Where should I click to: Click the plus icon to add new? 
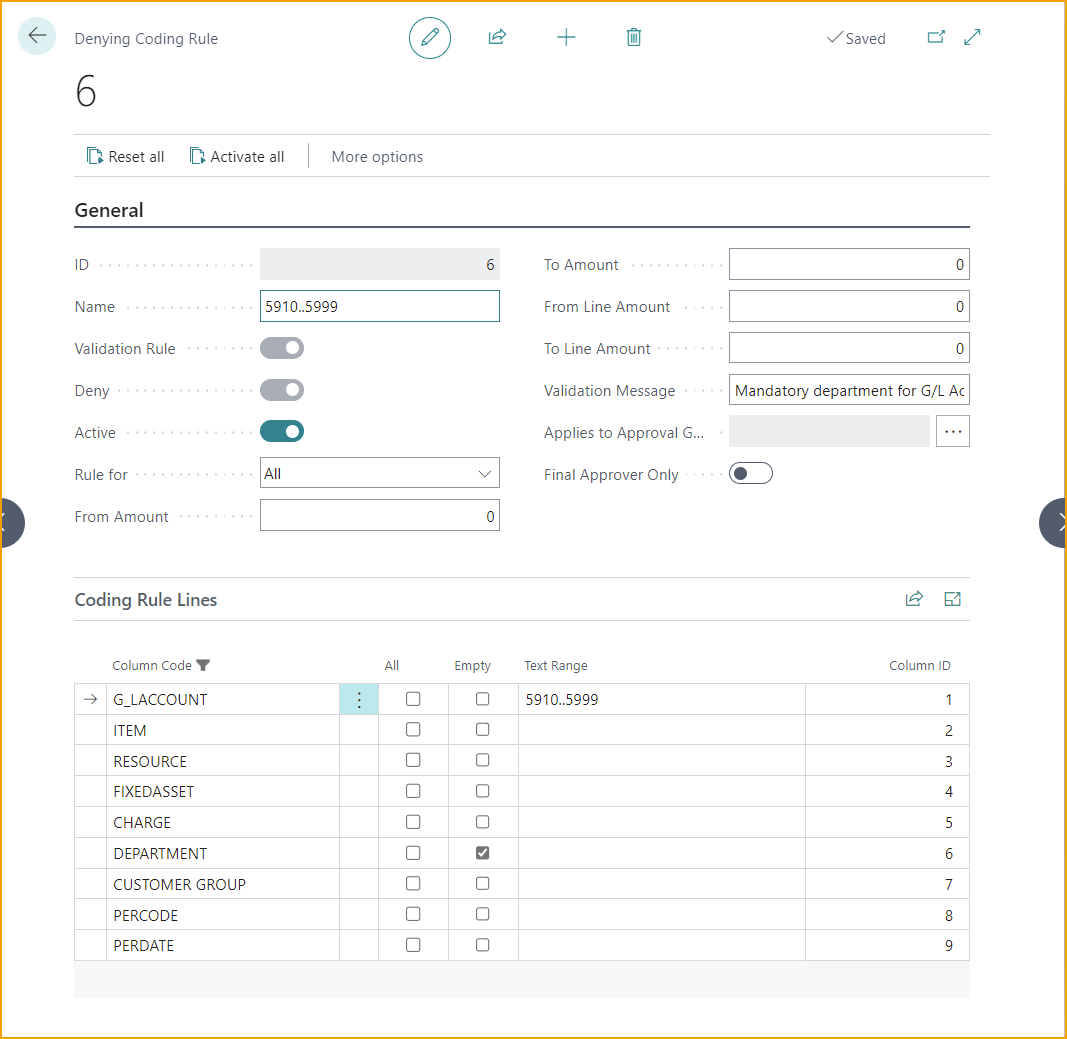(x=566, y=38)
